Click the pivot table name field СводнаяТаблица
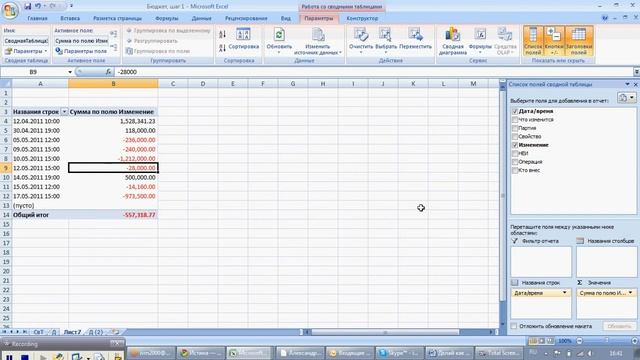The height and width of the screenshot is (360, 640). (x=26, y=41)
